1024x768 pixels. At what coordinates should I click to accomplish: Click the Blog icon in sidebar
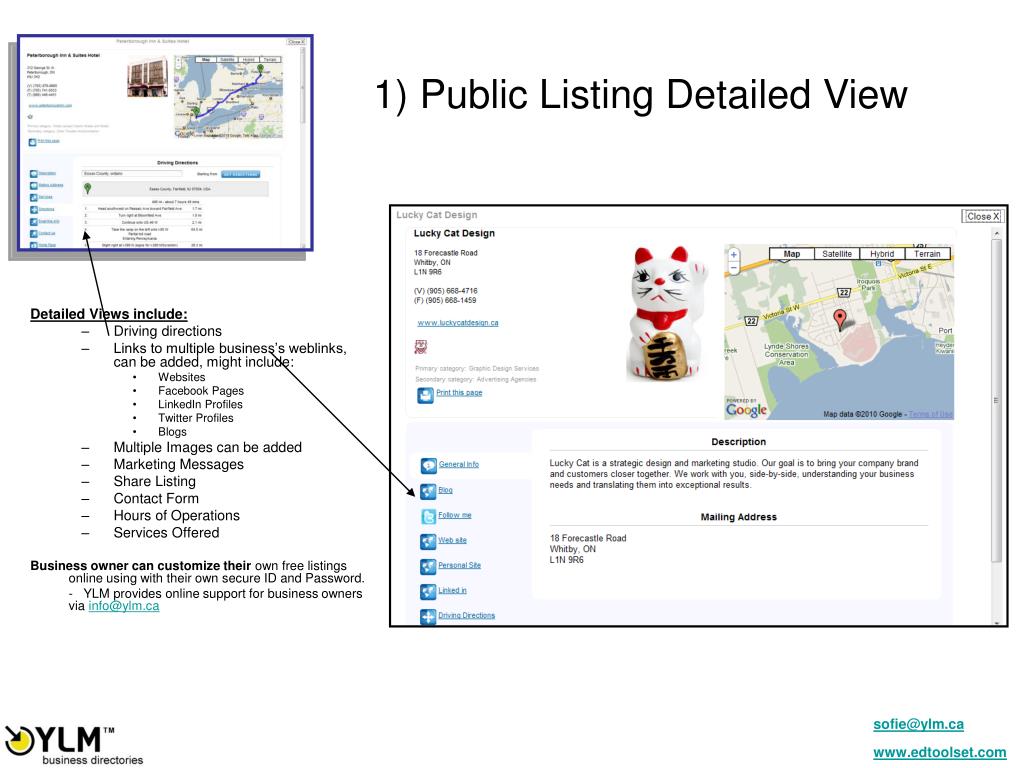[428, 491]
